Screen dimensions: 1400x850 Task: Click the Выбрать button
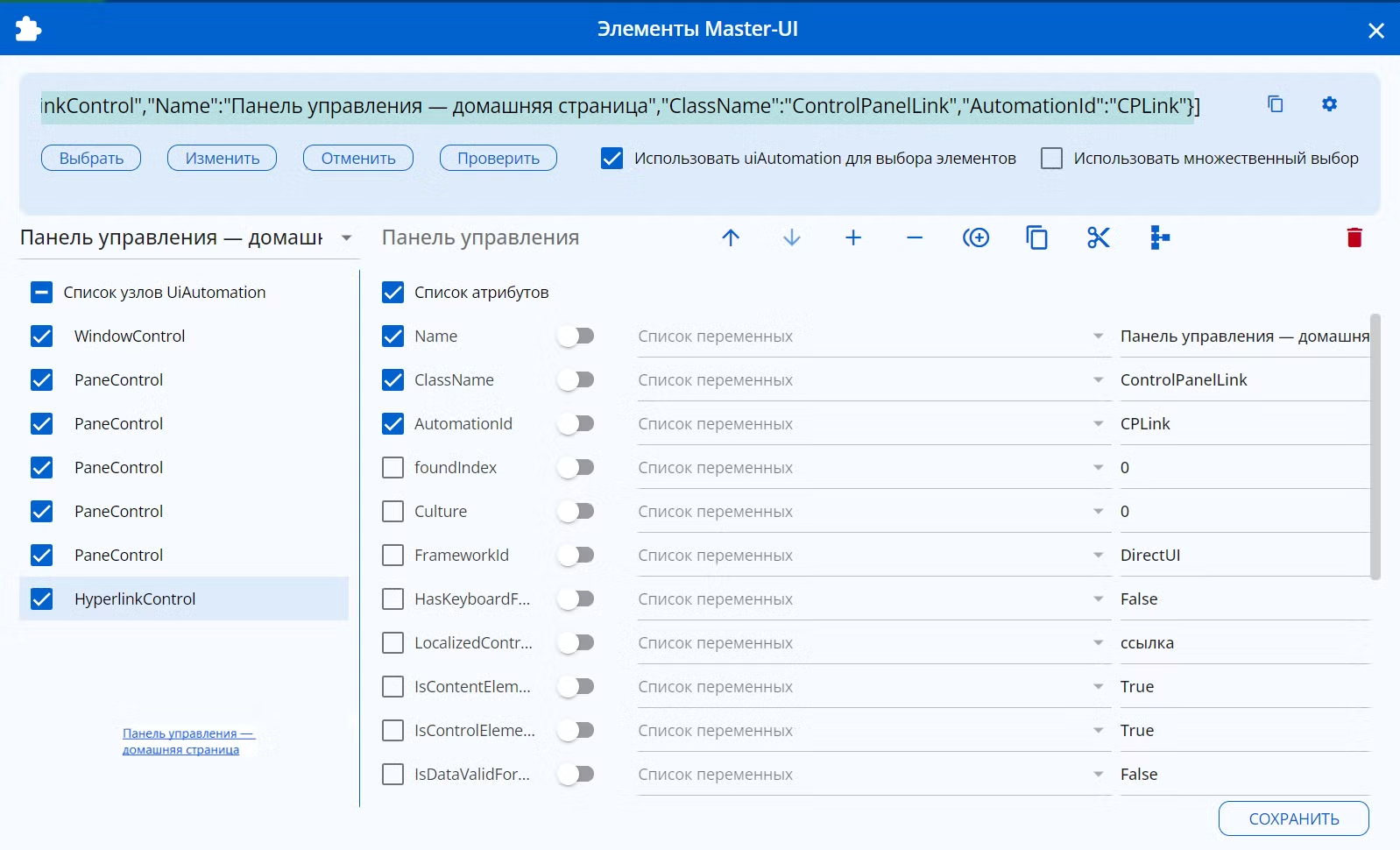91,159
